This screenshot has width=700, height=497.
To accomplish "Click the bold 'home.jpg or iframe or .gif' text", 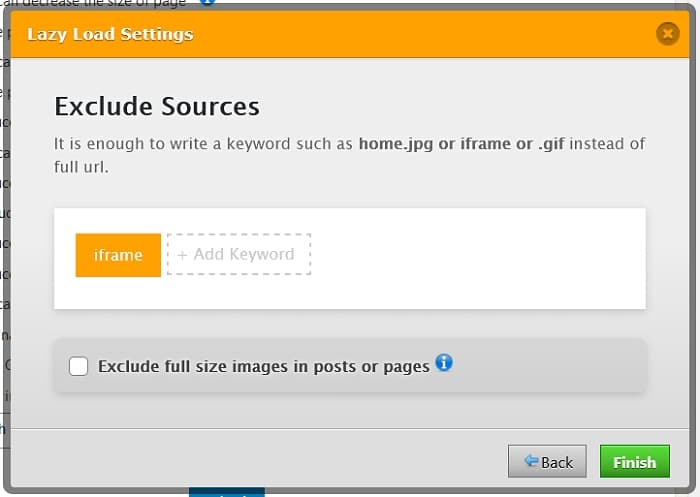I will click(x=461, y=144).
